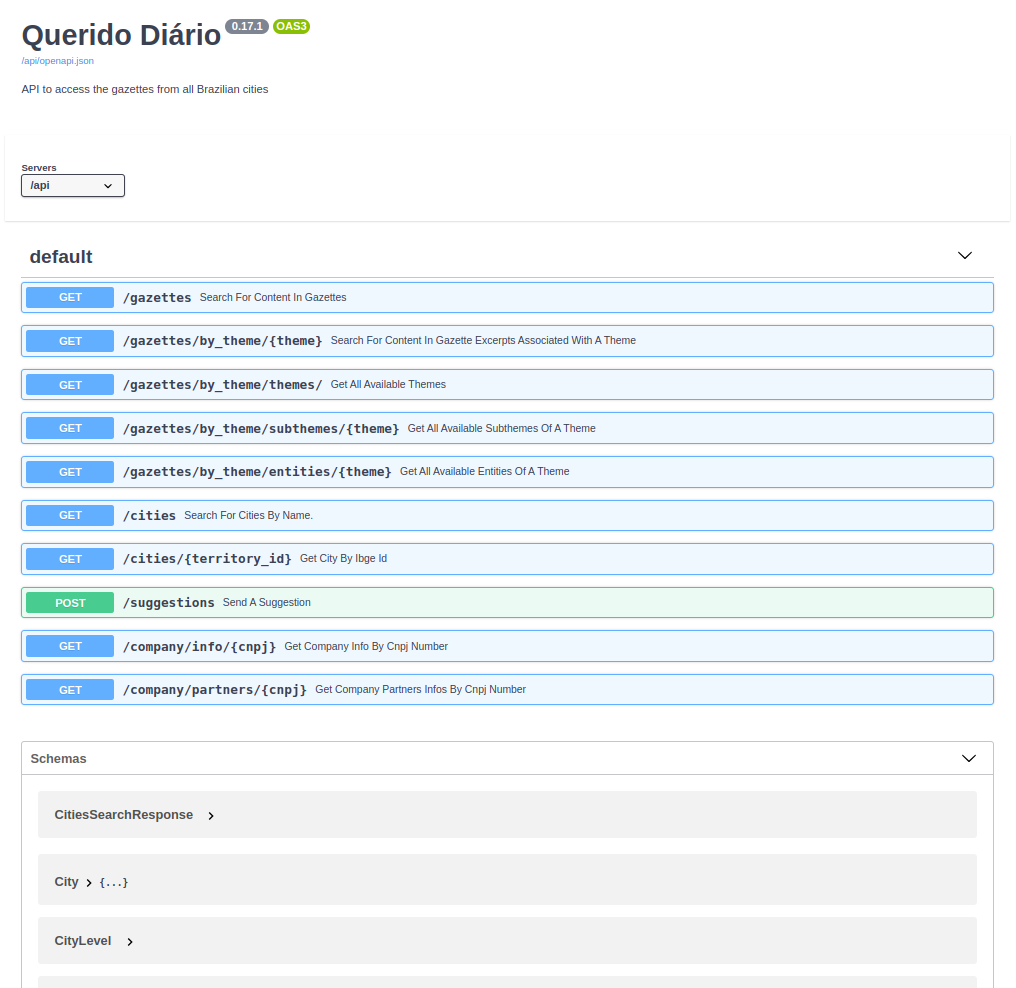Click 'Get City By Ibge Id' description
This screenshot has height=988, width=1016.
point(343,558)
